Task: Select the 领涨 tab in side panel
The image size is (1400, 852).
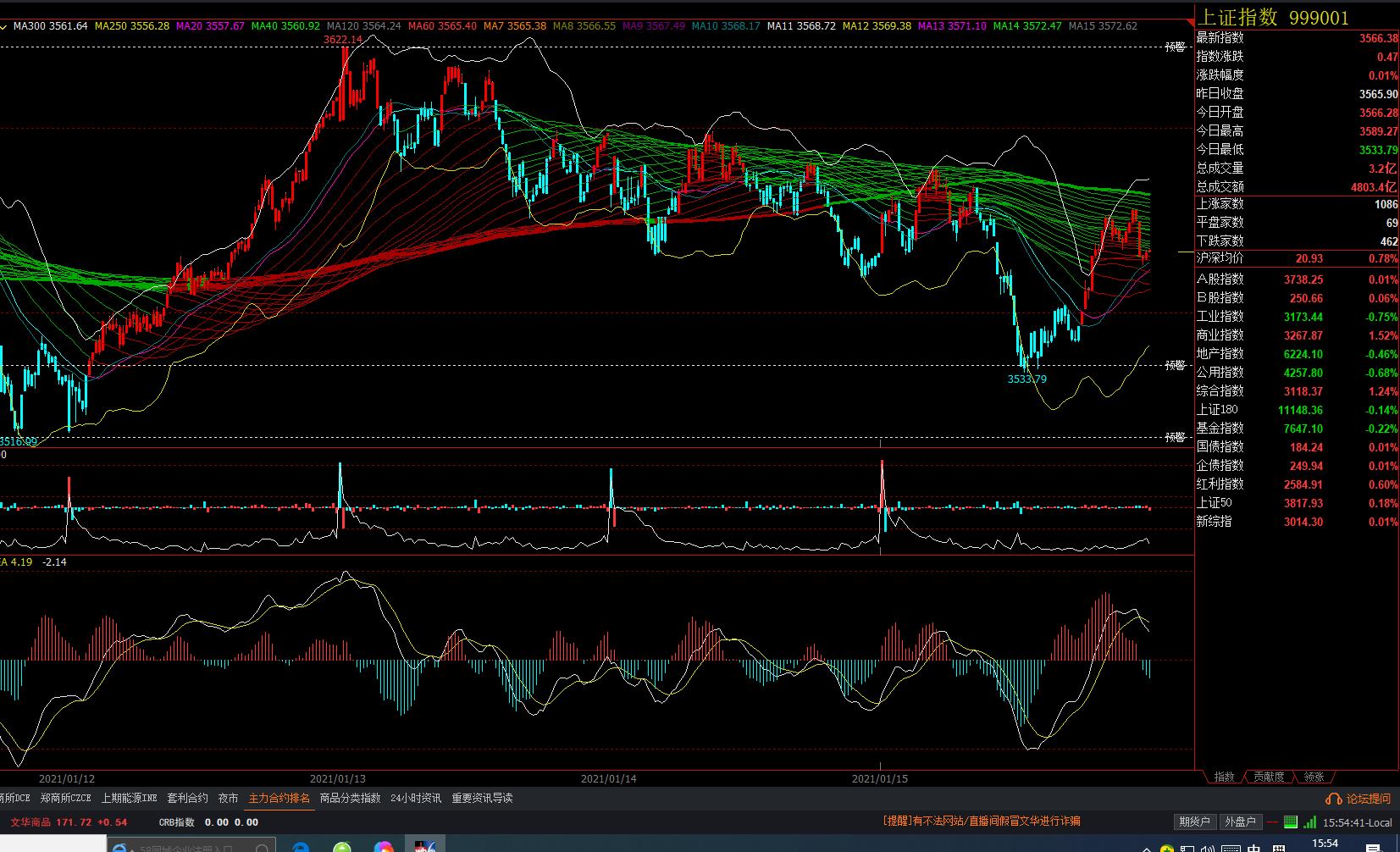Action: [1314, 777]
